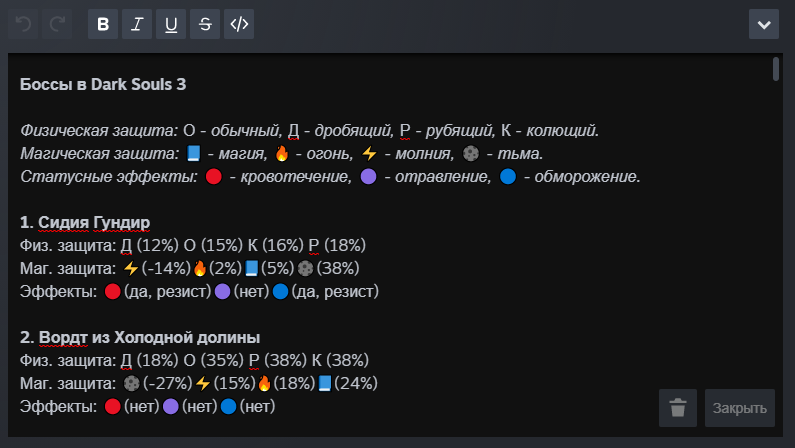Click the blue frostbite circle in legend

coord(508,177)
